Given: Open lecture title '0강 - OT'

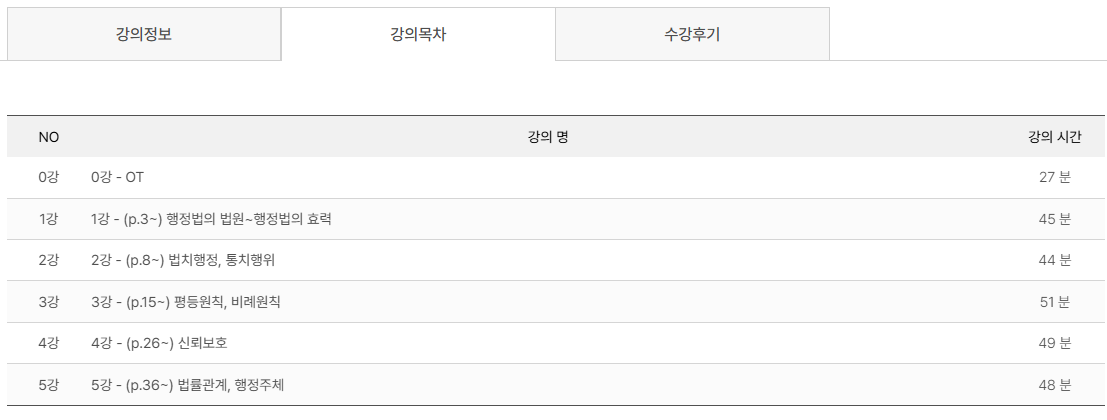Looking at the screenshot, I should 118,177.
